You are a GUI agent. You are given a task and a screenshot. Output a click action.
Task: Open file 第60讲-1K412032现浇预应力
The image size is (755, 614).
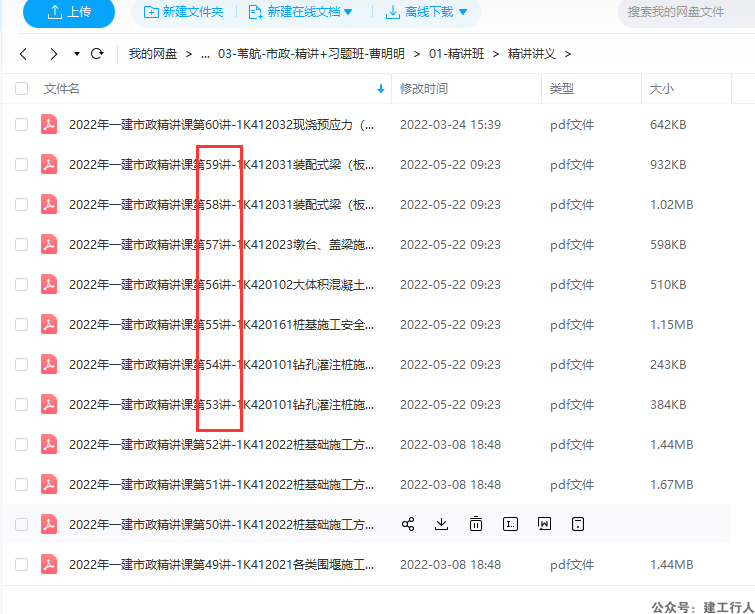click(221, 125)
